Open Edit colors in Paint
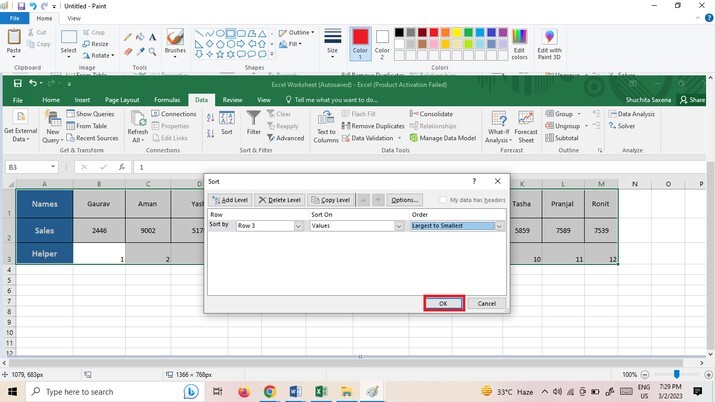Screen dimensions: 715x402 [x=519, y=44]
